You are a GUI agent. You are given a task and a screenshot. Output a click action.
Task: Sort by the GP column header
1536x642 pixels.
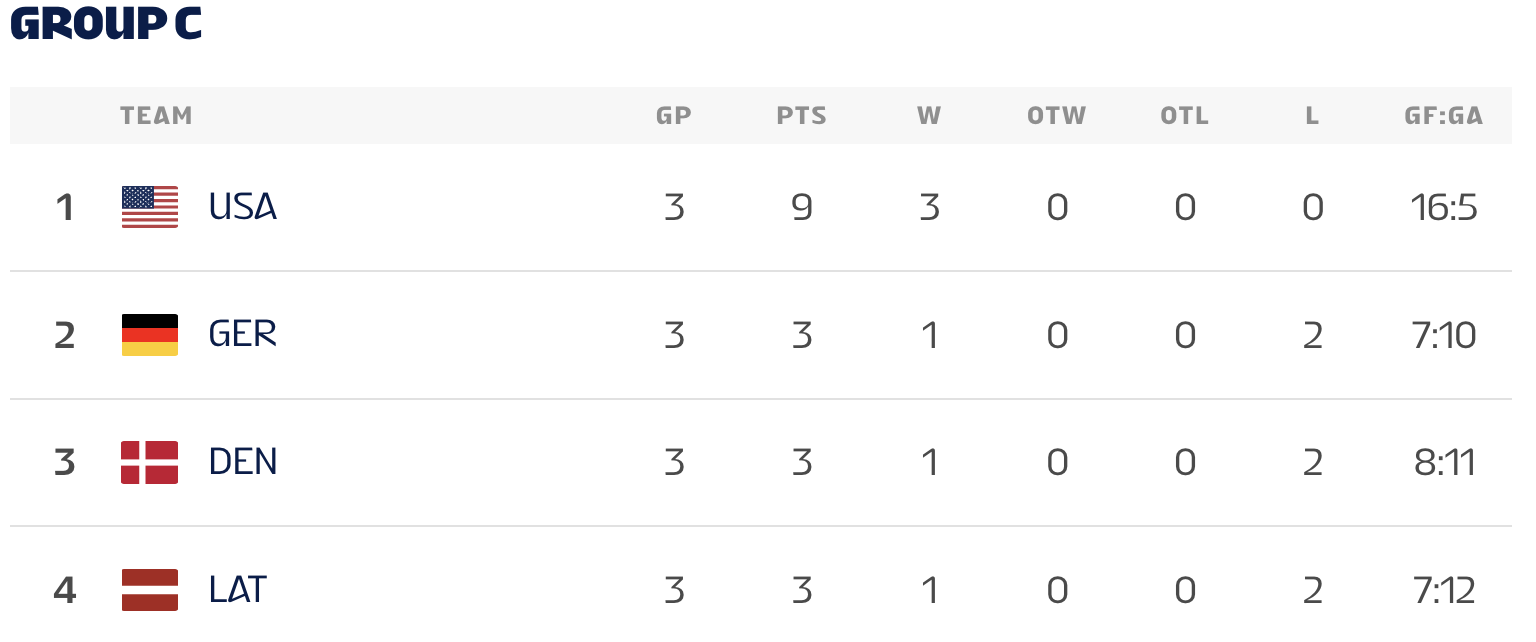[674, 116]
